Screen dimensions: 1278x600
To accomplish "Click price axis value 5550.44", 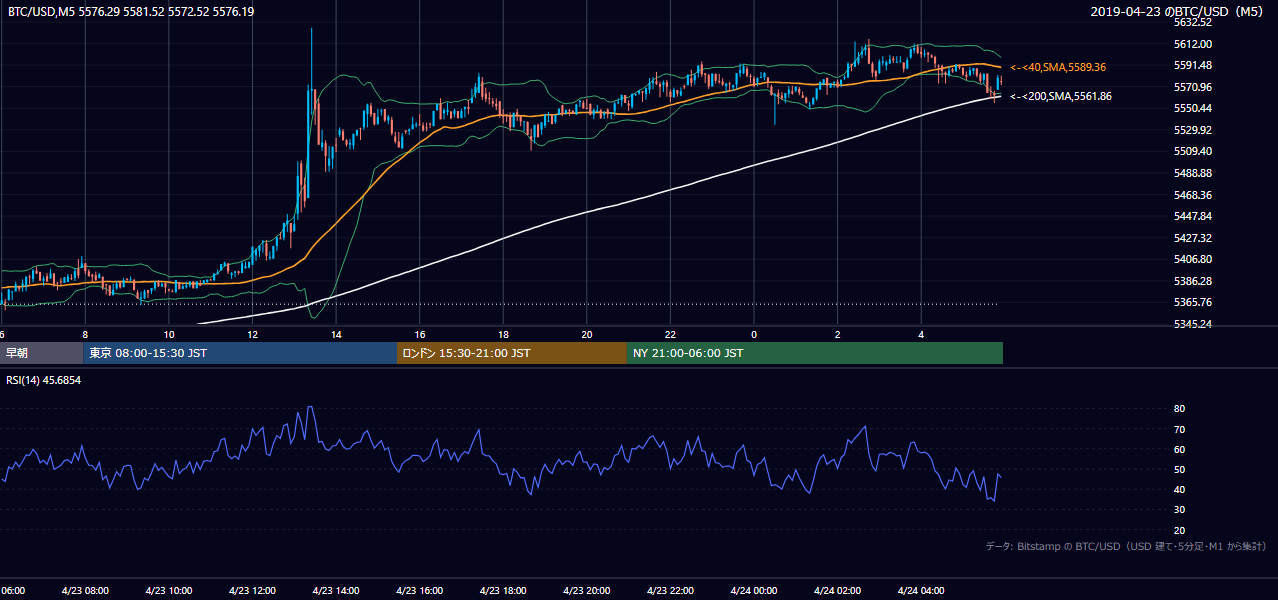I will [x=1193, y=108].
